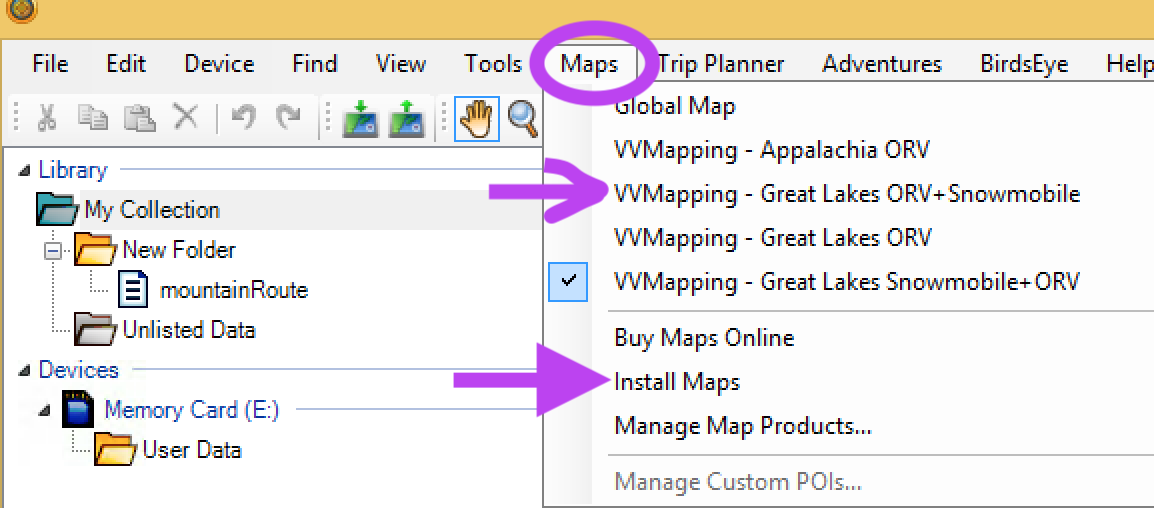Click the Delete X toolbar icon
The width and height of the screenshot is (1154, 508).
(x=185, y=118)
